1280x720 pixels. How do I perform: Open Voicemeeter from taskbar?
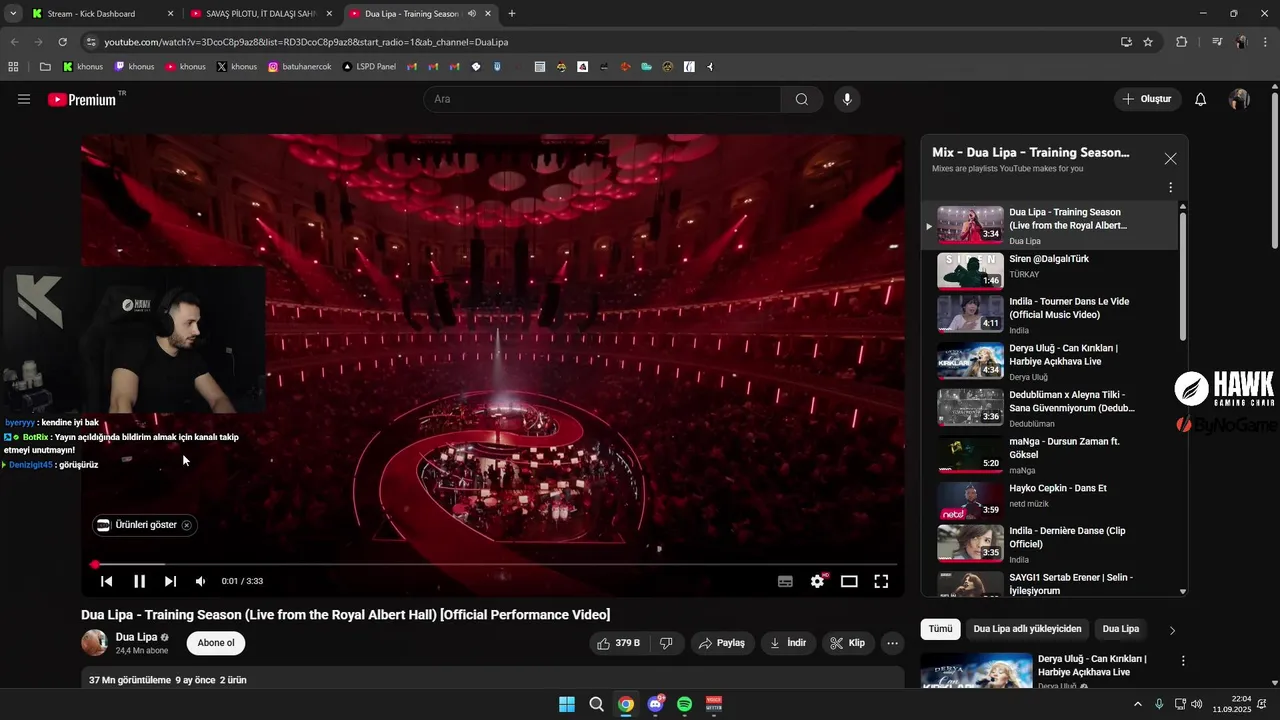click(714, 704)
